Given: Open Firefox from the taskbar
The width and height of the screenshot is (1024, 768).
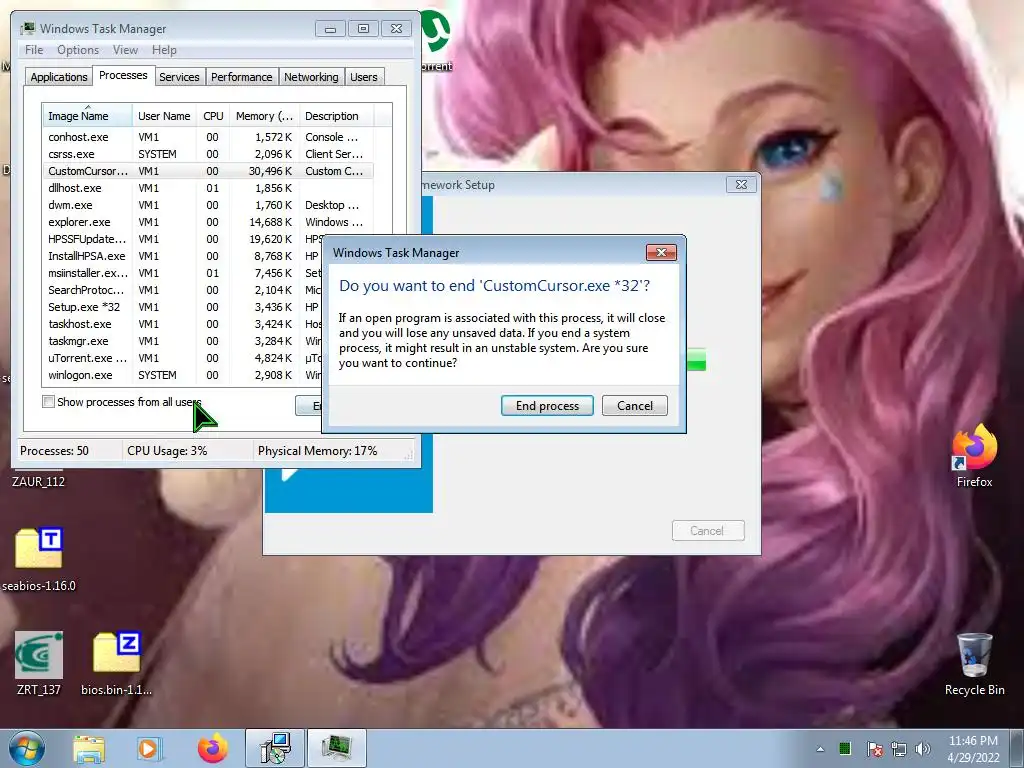Looking at the screenshot, I should [212, 749].
